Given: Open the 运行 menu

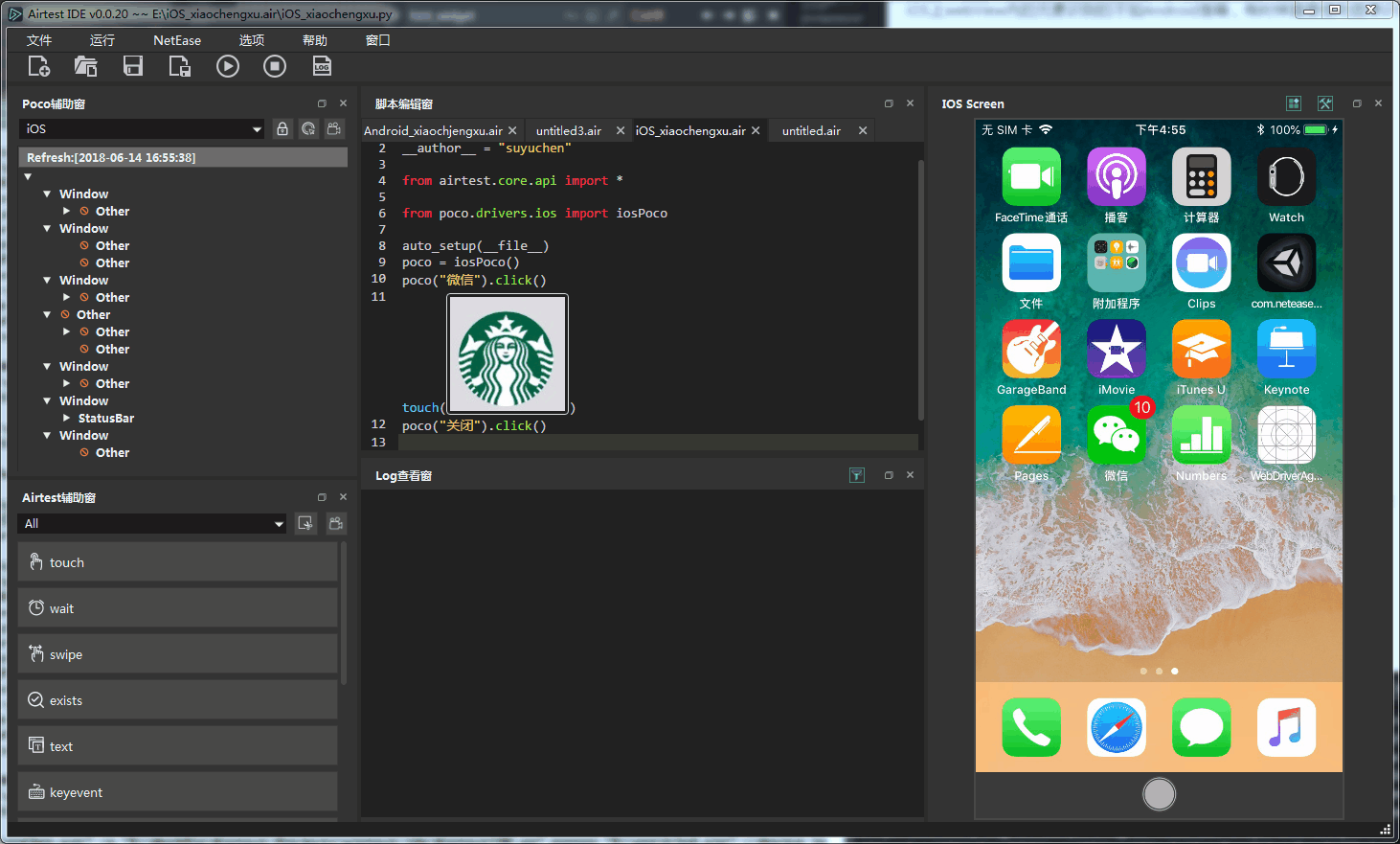Looking at the screenshot, I should coord(102,40).
